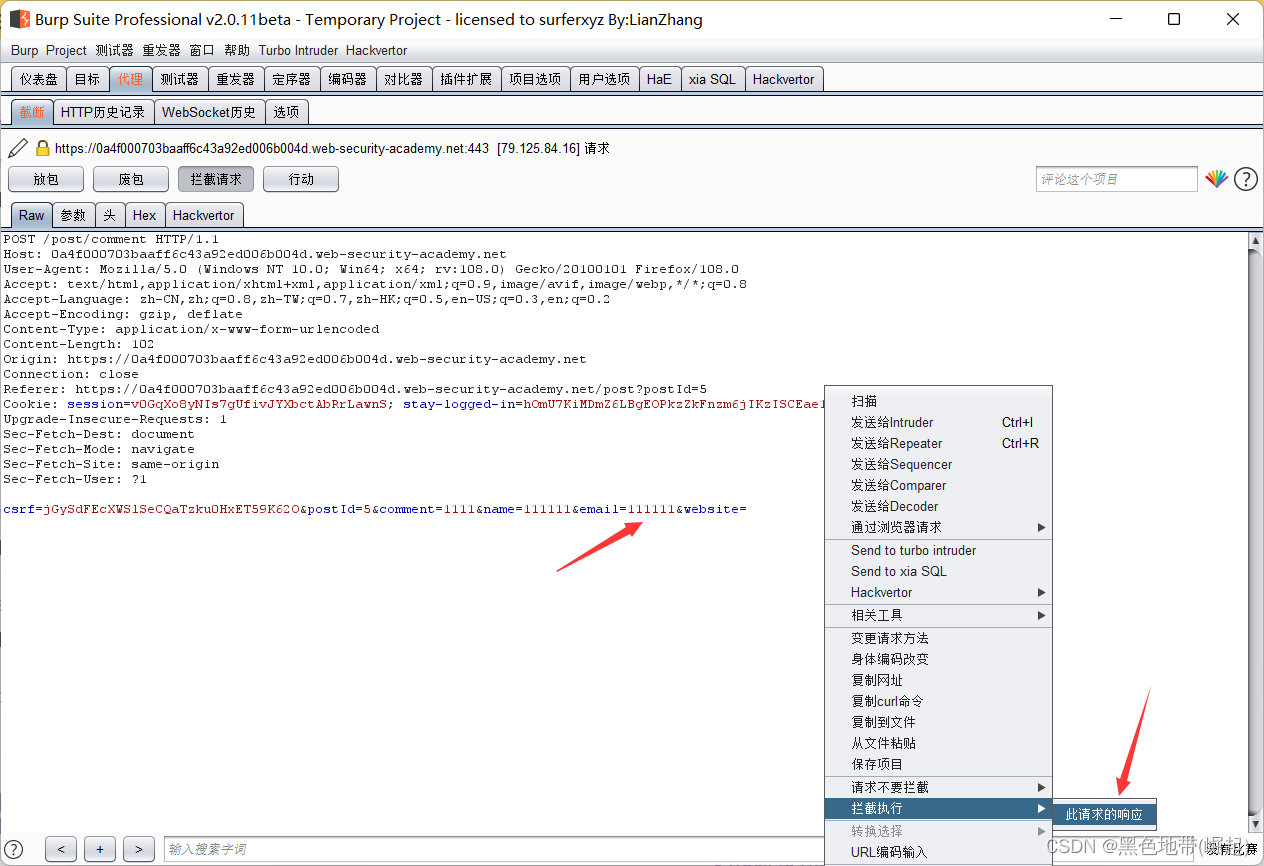Click the request editor vertical scrollbar
The width and height of the screenshot is (1264, 866).
click(1256, 532)
